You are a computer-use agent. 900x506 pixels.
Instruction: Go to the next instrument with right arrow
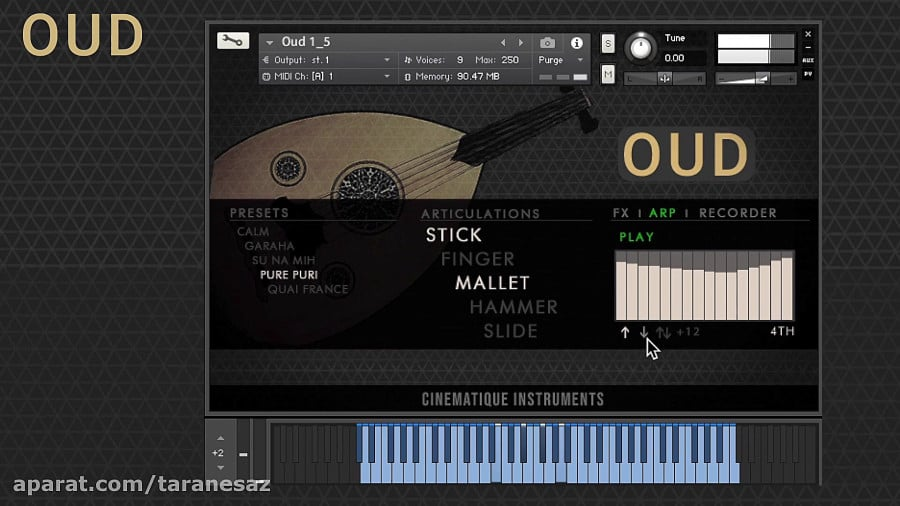pyautogui.click(x=521, y=43)
